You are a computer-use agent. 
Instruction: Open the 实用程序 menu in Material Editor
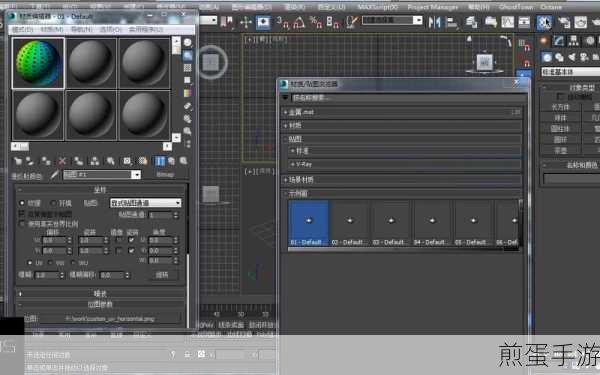145,29
